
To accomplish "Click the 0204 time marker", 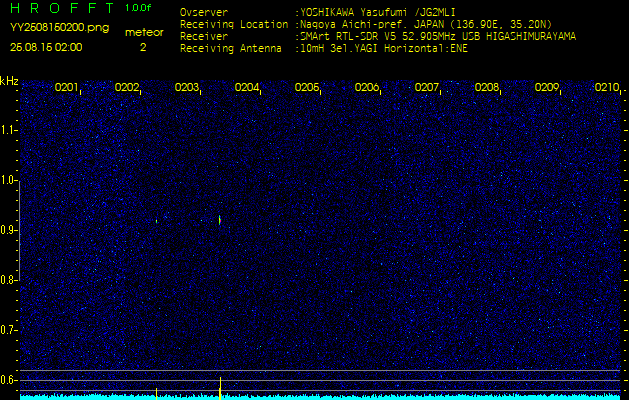I will pos(247,87).
